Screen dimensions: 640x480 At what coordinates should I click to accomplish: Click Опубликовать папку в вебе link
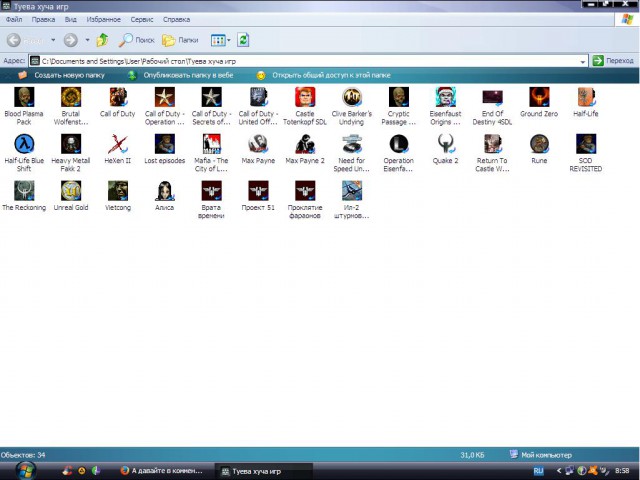tap(188, 76)
